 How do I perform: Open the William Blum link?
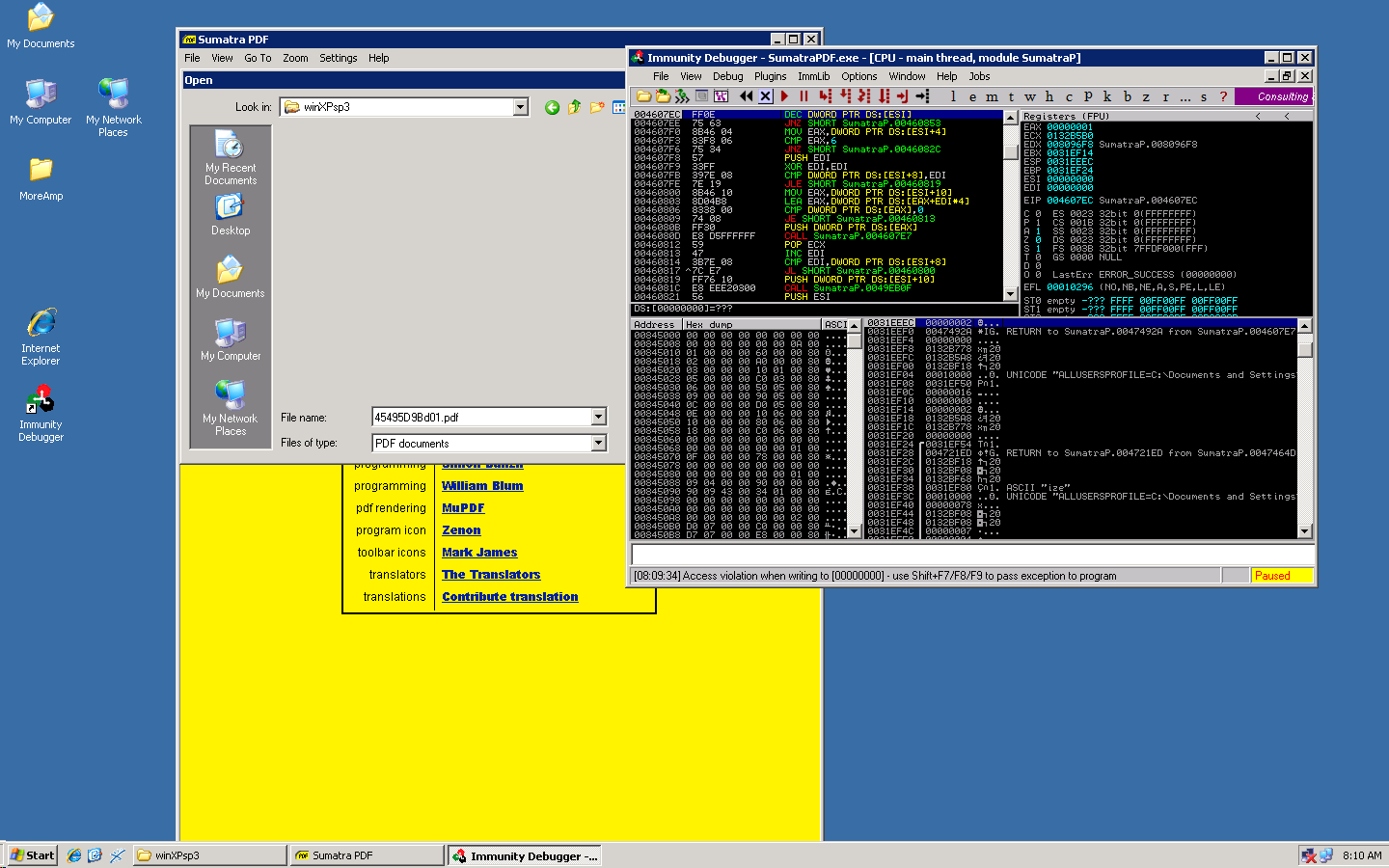click(482, 486)
